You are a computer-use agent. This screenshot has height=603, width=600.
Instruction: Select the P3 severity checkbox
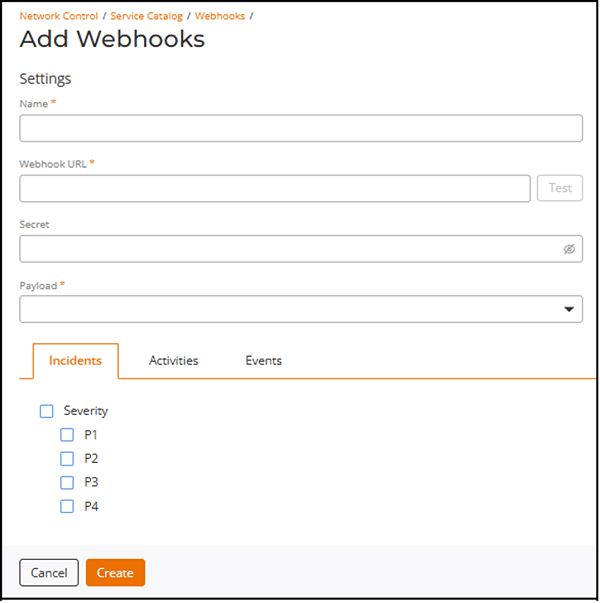tap(67, 483)
